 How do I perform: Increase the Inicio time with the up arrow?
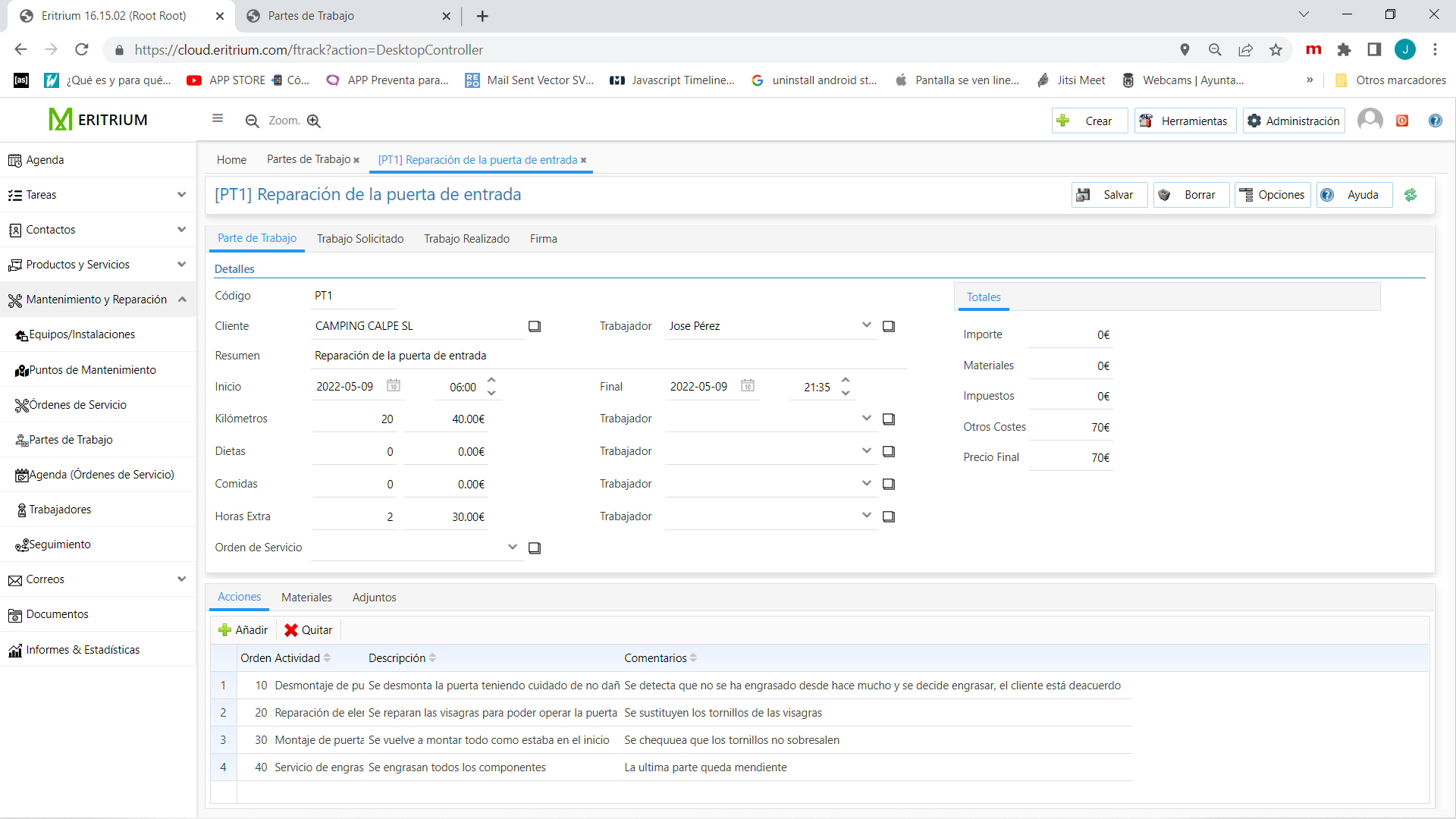pos(491,380)
